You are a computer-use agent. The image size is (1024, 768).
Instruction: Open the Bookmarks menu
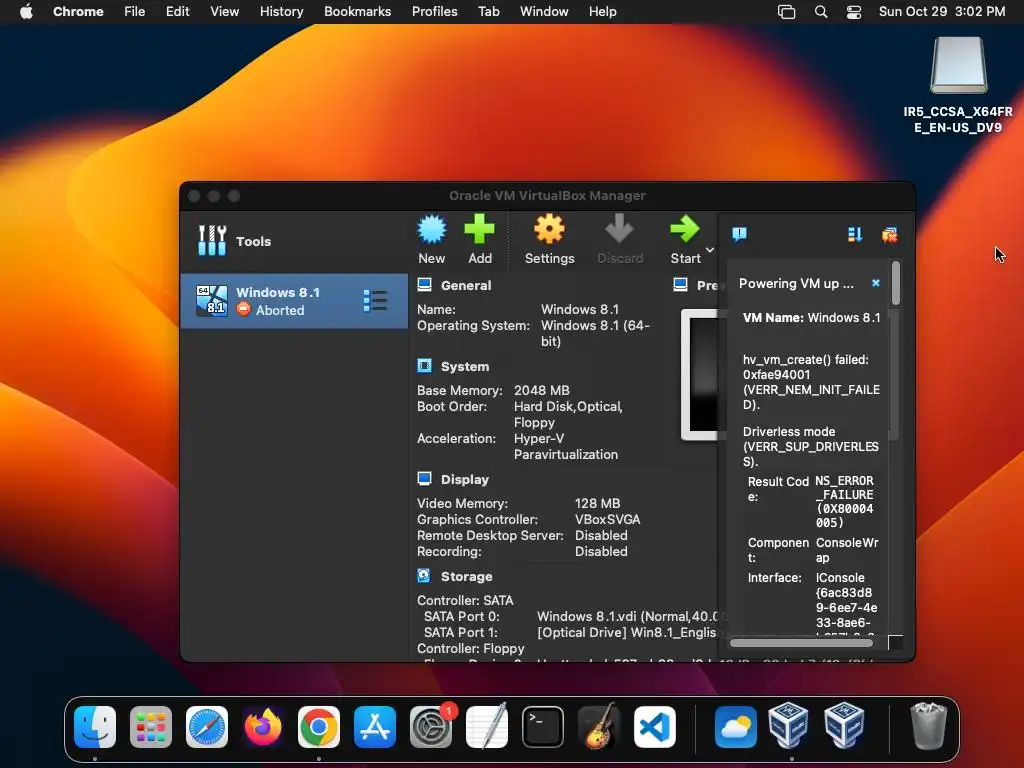(357, 12)
